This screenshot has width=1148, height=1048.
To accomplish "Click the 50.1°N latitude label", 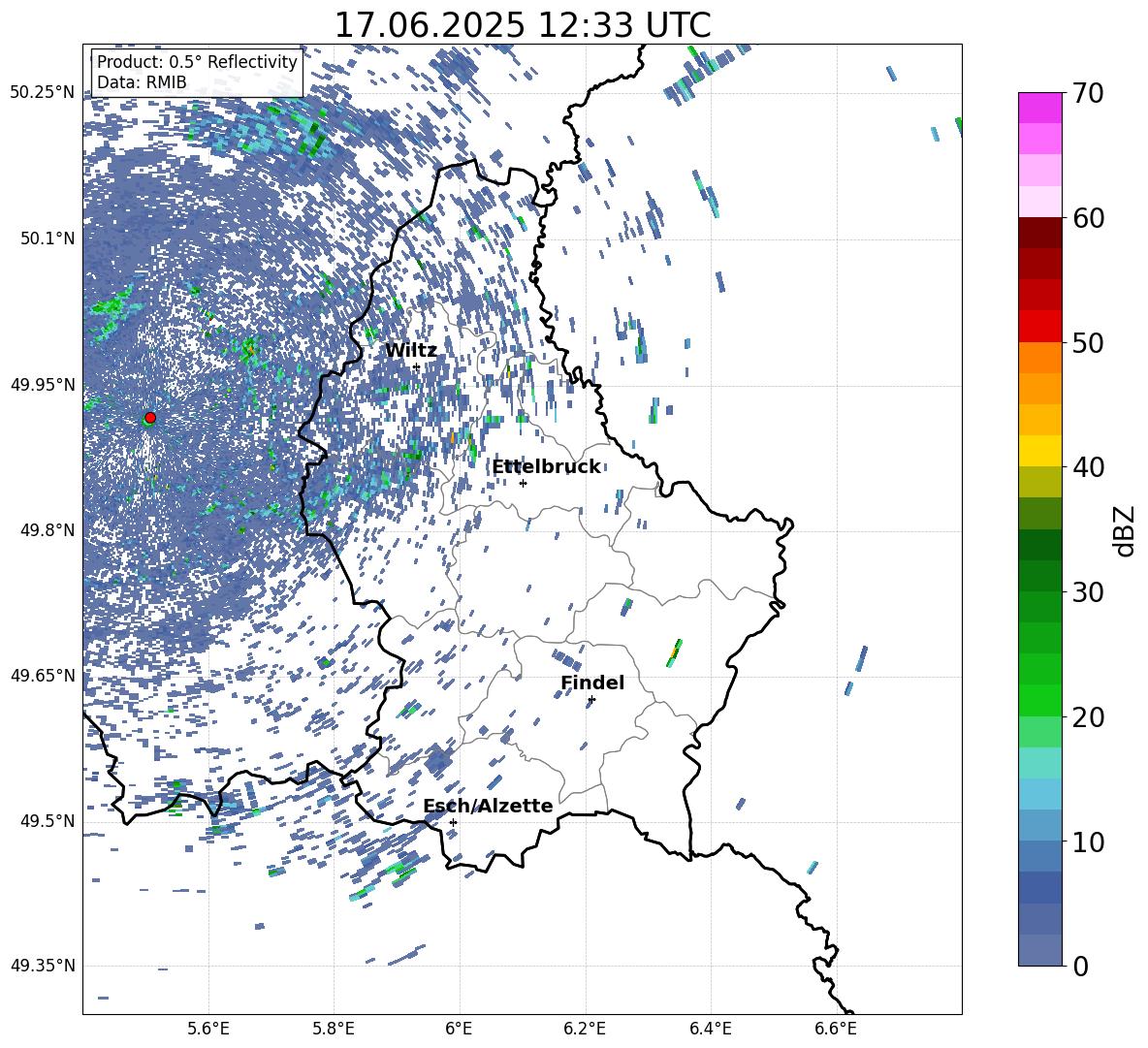I will (x=48, y=238).
